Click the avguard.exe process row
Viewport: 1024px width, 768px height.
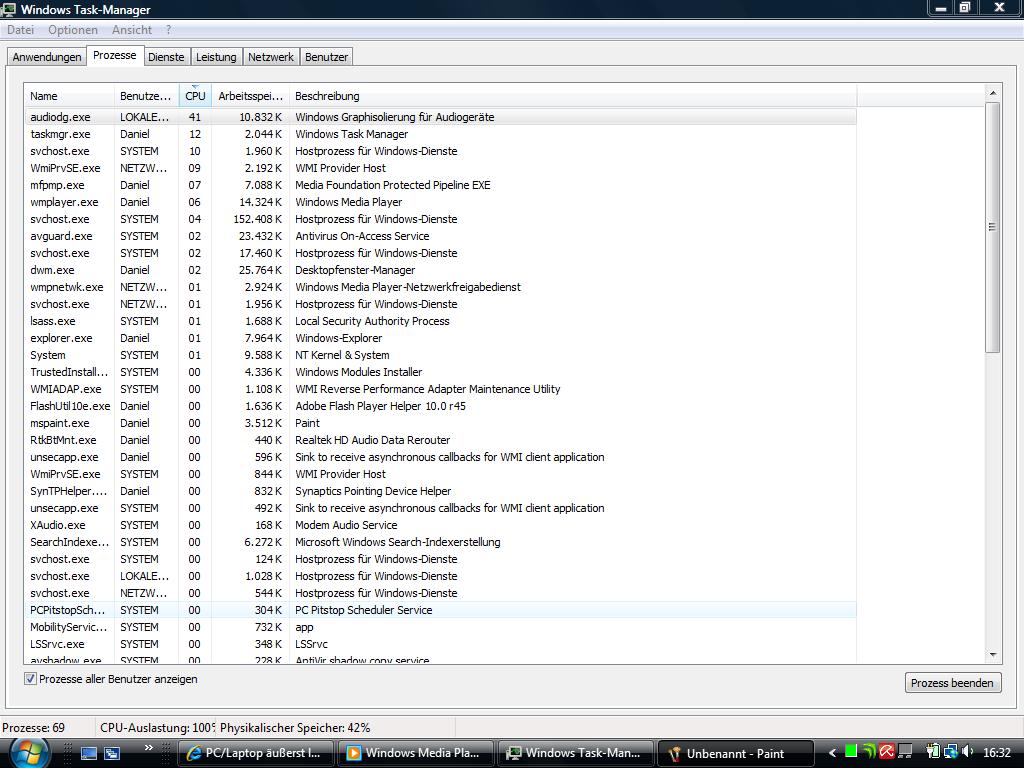point(440,236)
